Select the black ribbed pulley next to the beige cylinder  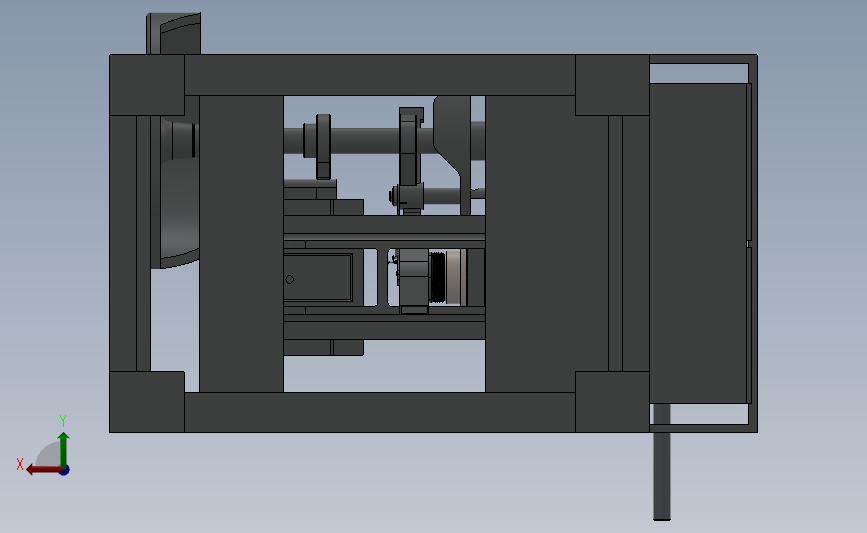click(437, 277)
